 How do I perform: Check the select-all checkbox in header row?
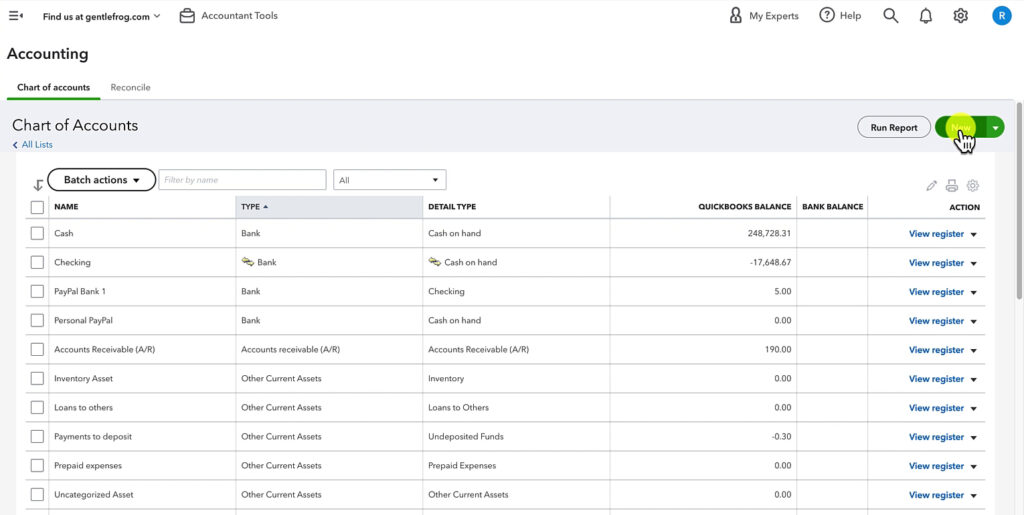[37, 207]
